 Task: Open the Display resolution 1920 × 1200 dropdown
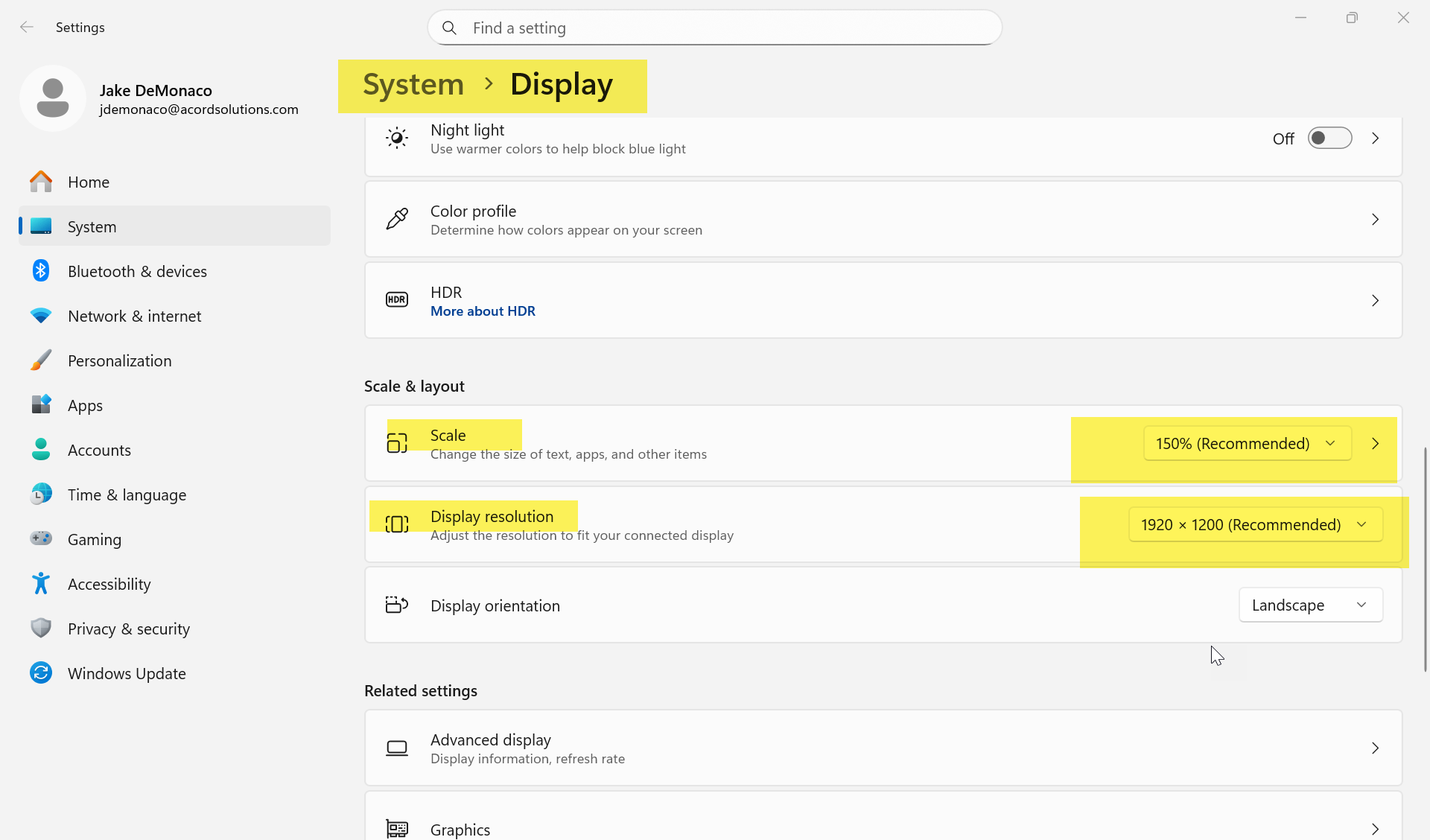click(1256, 525)
